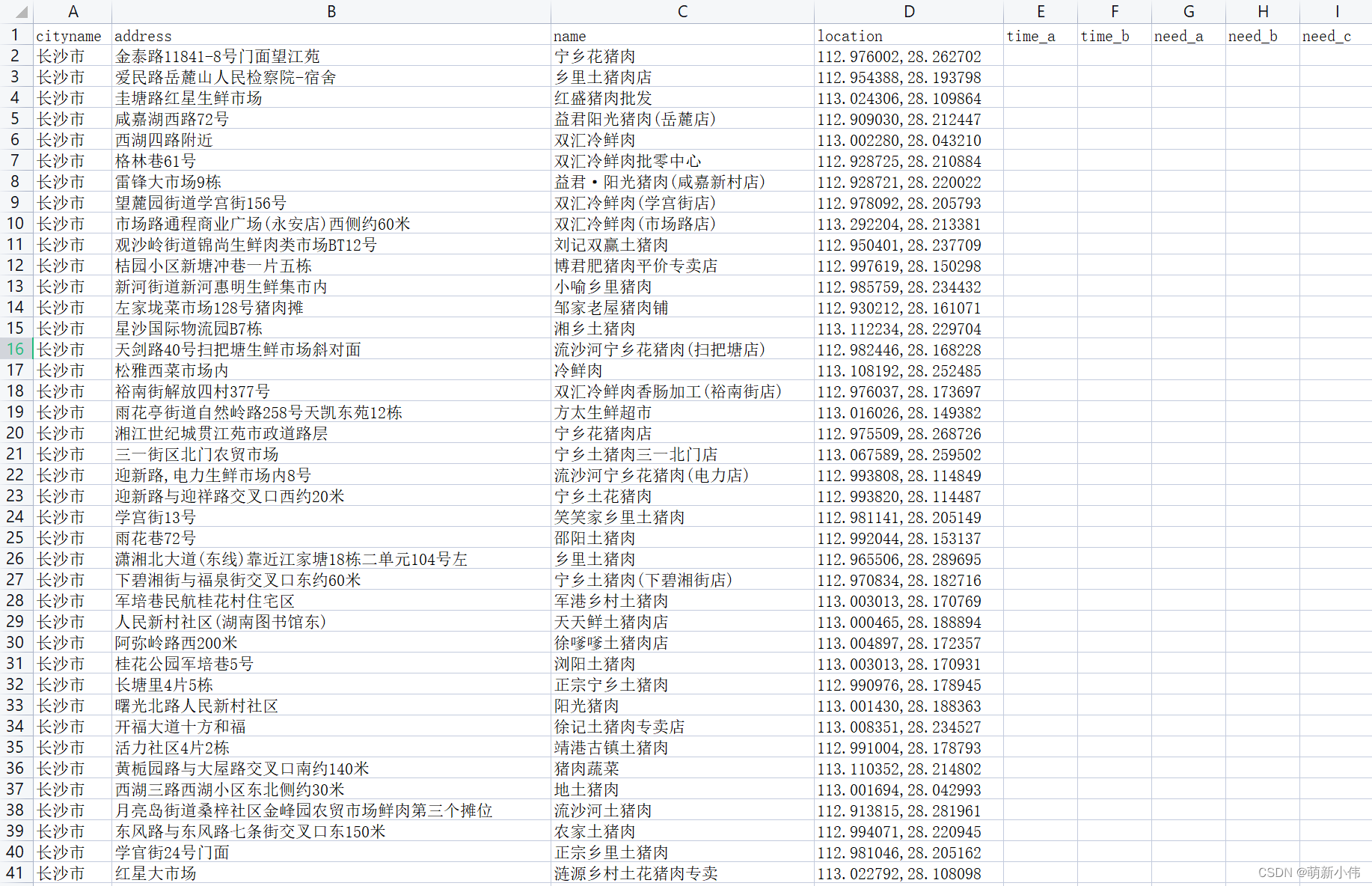Select name cell 邵阳土猪肉
Image resolution: width=1372 pixels, height=886 pixels.
tap(682, 538)
